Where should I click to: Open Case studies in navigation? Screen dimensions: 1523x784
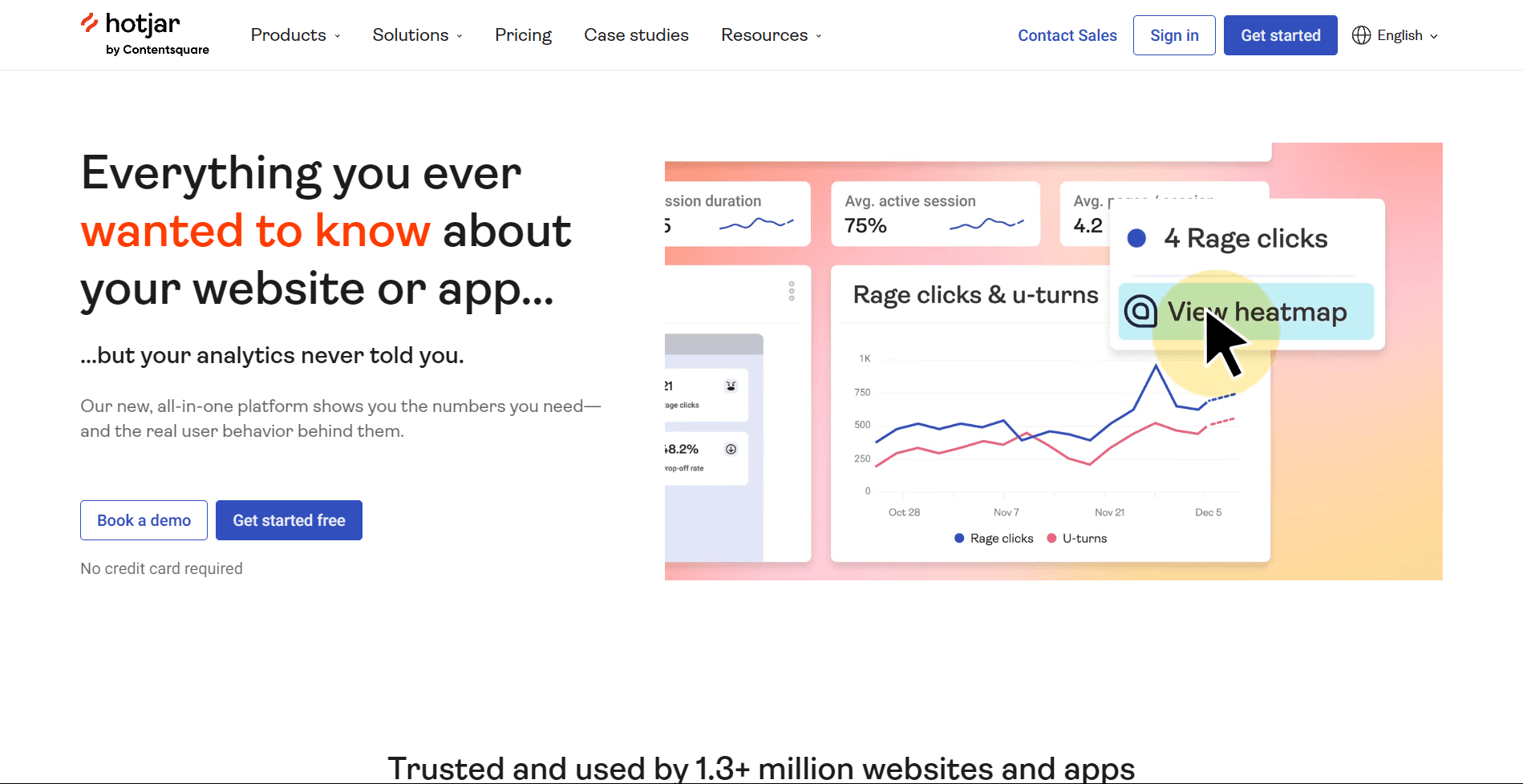pyautogui.click(x=636, y=35)
